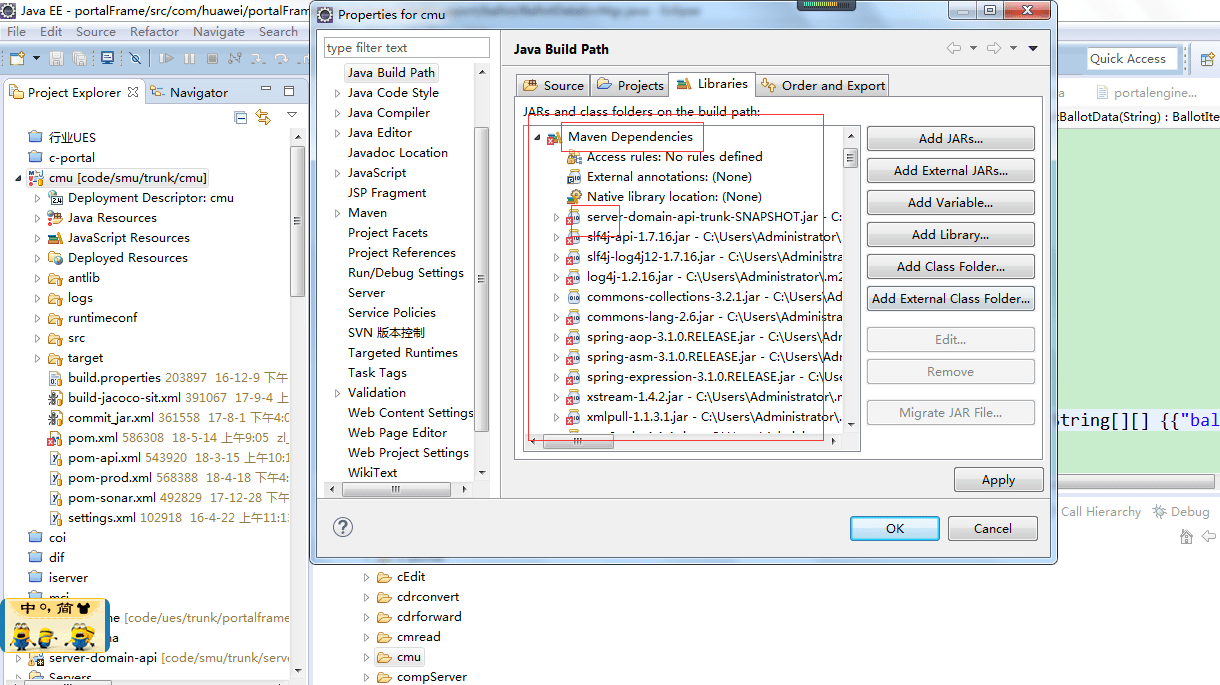The width and height of the screenshot is (1220, 685).
Task: Collapse the Maven Dependencies tree node
Action: pyautogui.click(x=539, y=138)
